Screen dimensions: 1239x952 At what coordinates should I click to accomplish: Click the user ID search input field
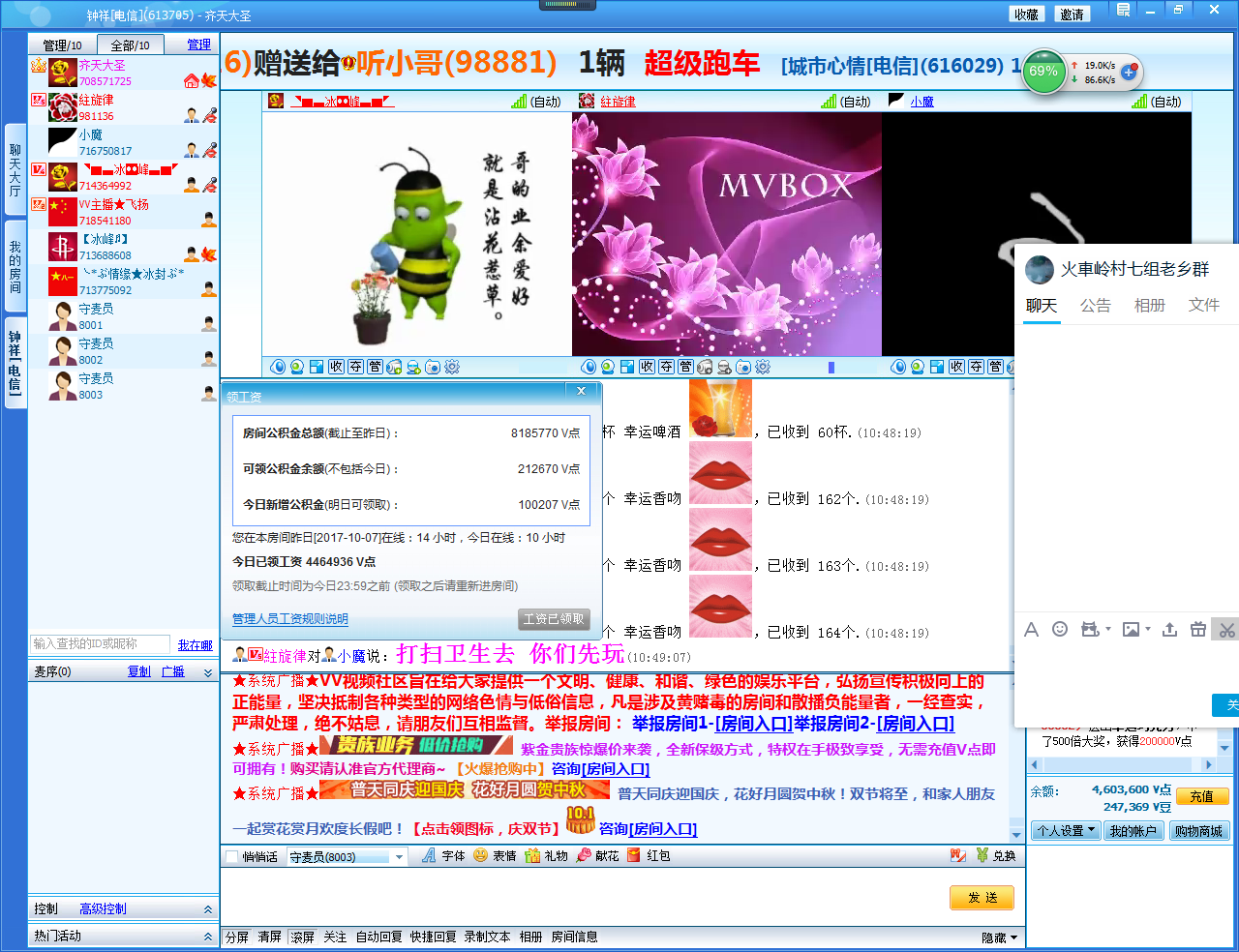point(101,644)
